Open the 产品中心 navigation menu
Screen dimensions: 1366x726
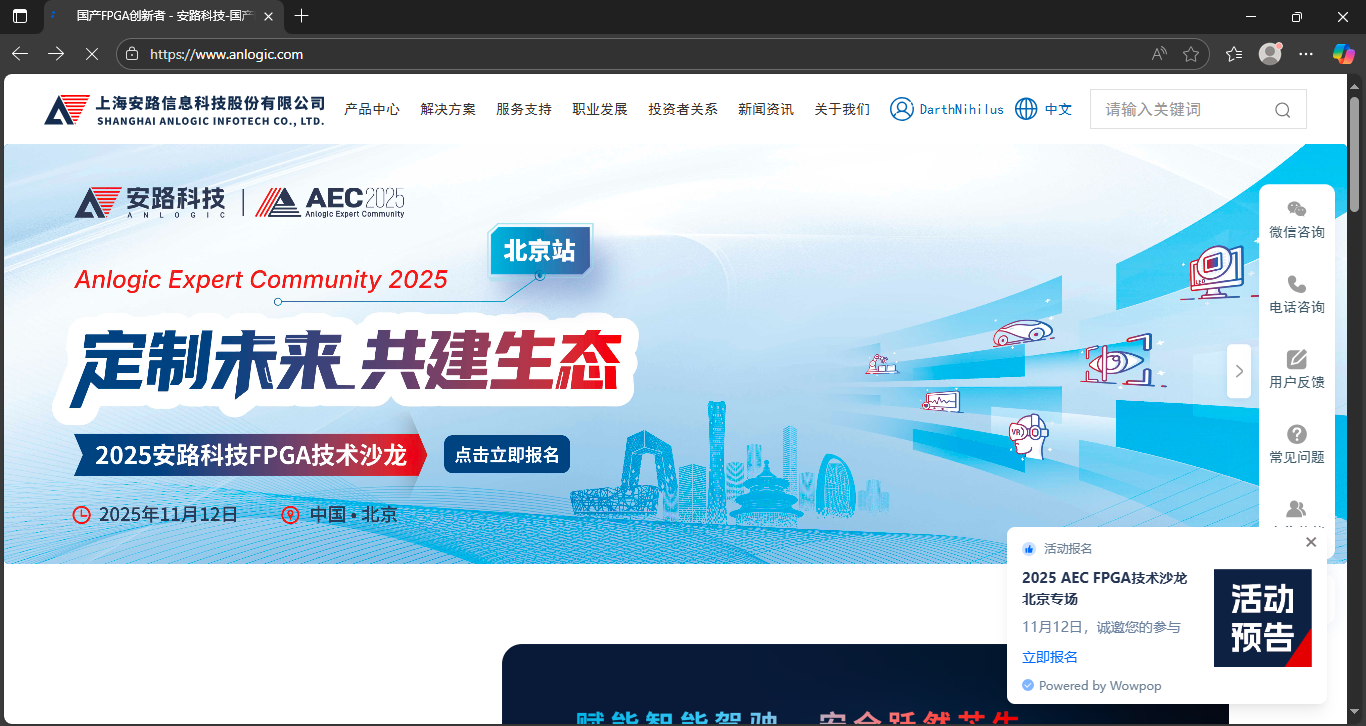pyautogui.click(x=372, y=109)
